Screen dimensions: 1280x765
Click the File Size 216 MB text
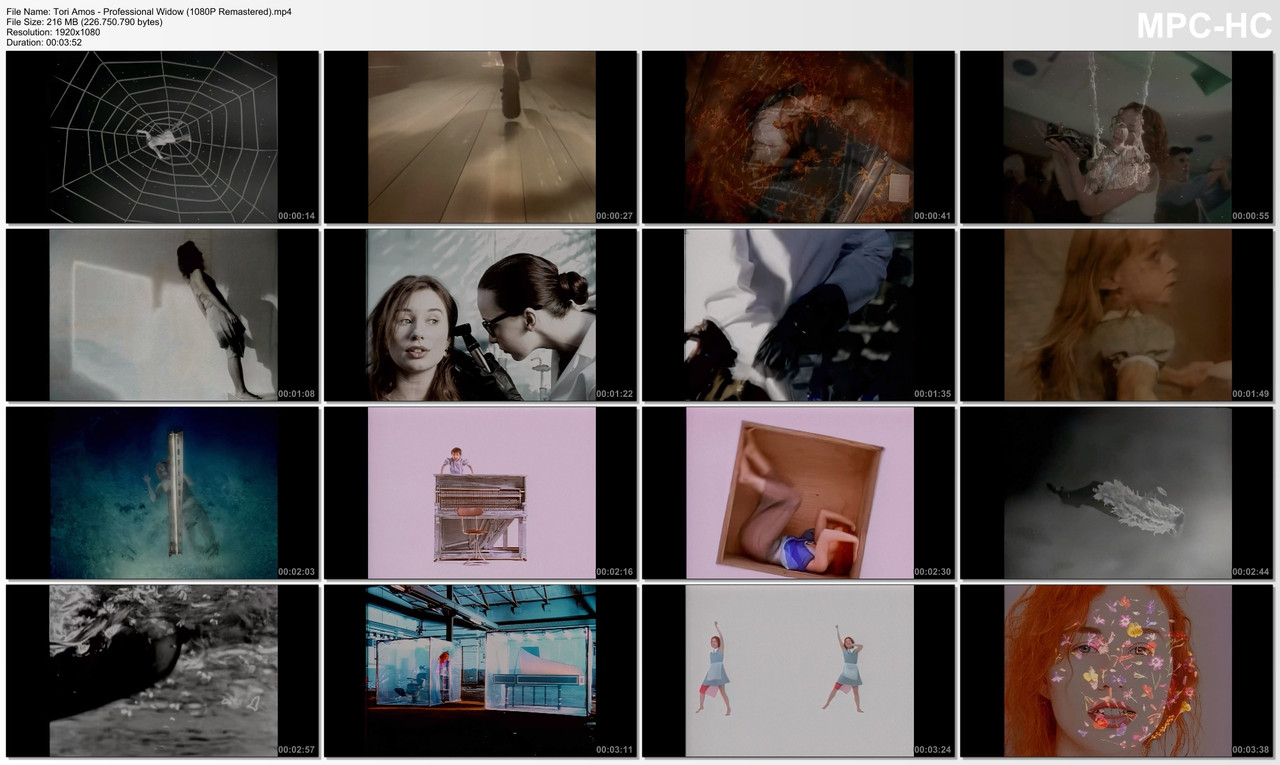pos(84,21)
